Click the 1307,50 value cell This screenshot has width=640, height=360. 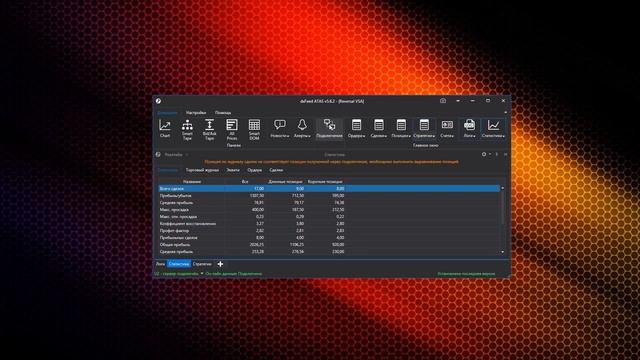coord(257,196)
